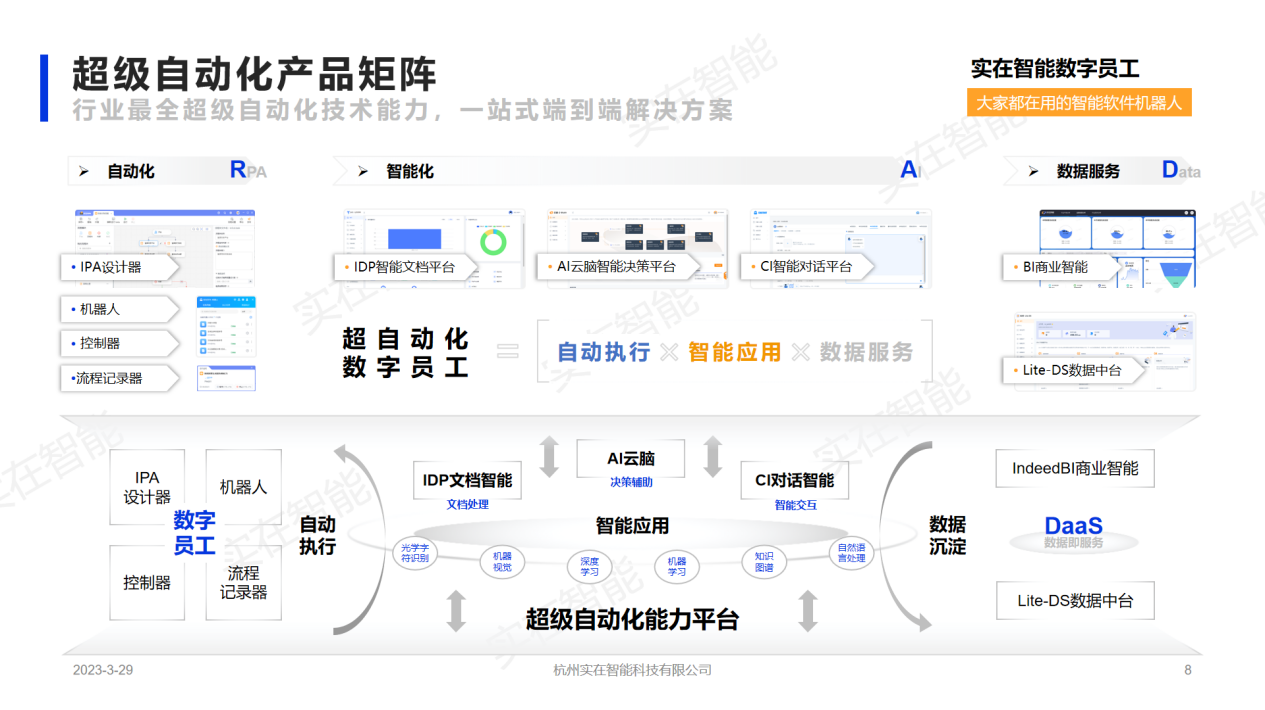Click the AI logo in the 智能化 header
This screenshot has width=1265, height=710.
coord(908,170)
